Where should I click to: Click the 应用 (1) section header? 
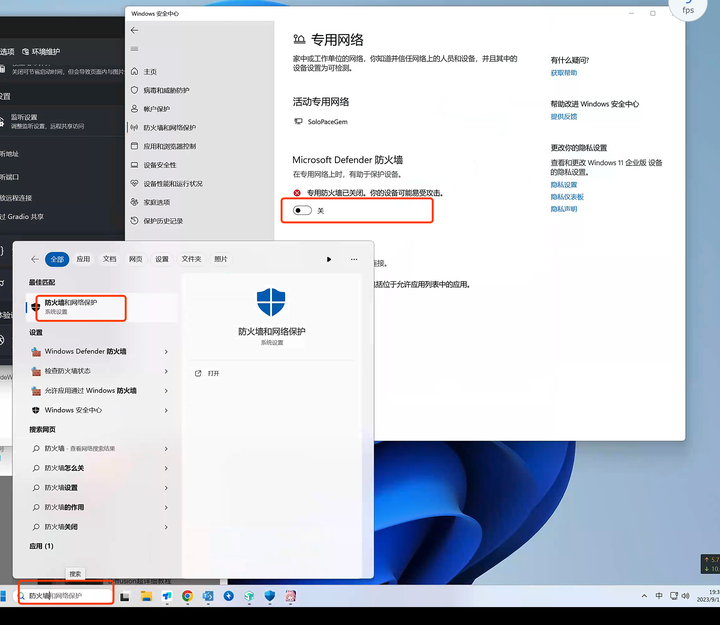click(41, 546)
